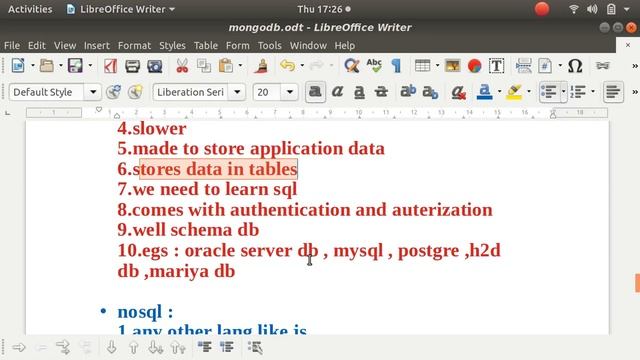Screen dimensions: 640x360
Task: Open the font size dropdown arrow
Action: 289,92
